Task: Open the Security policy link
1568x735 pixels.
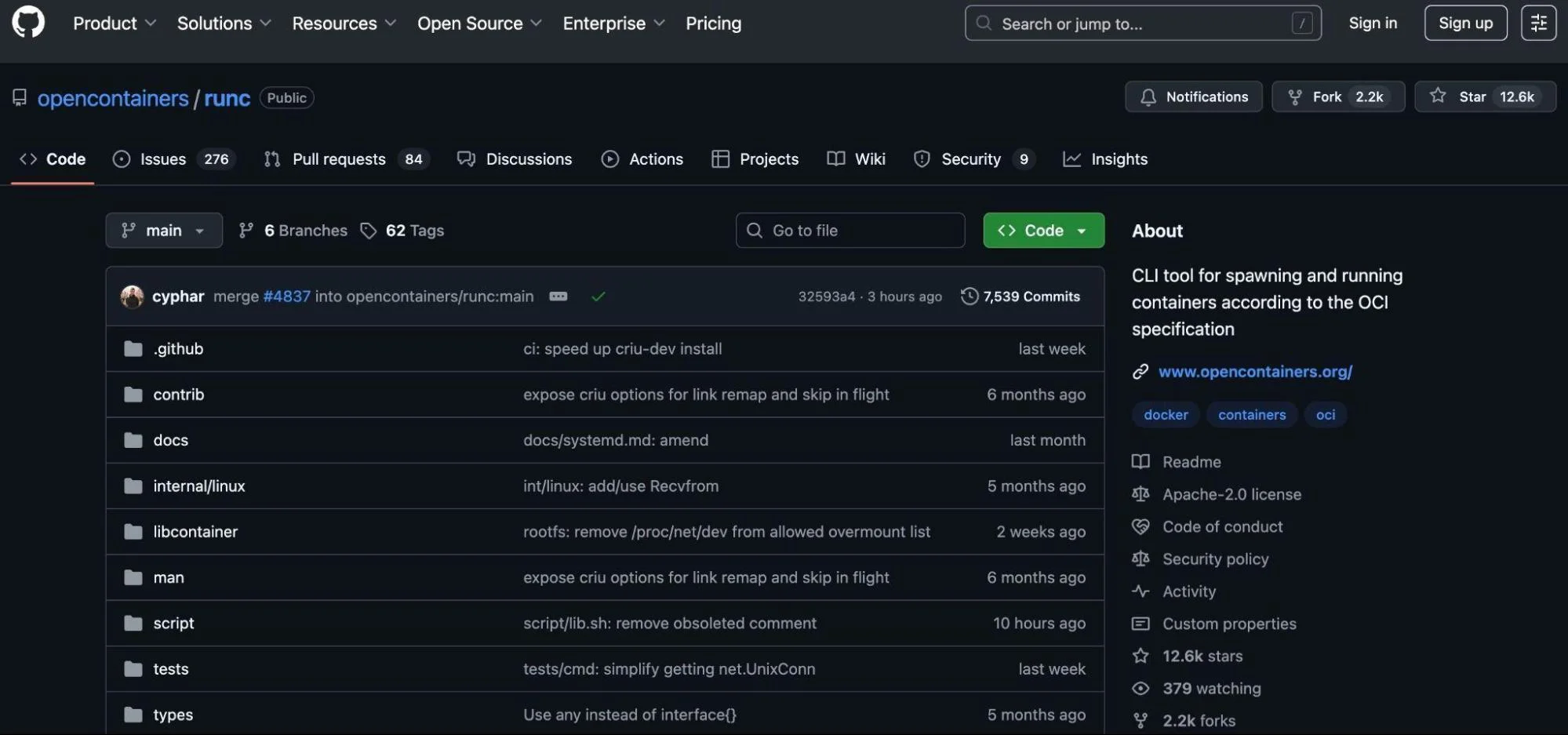Action: (x=1215, y=559)
